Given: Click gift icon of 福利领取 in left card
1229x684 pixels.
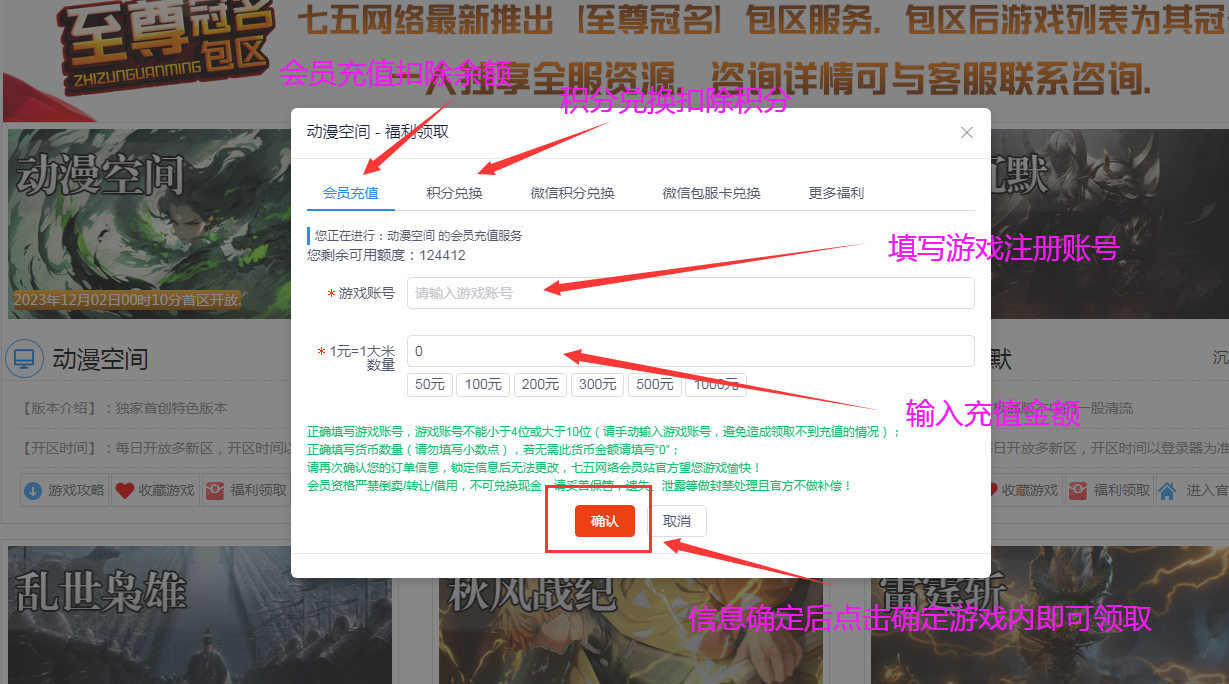Looking at the screenshot, I should pos(215,491).
